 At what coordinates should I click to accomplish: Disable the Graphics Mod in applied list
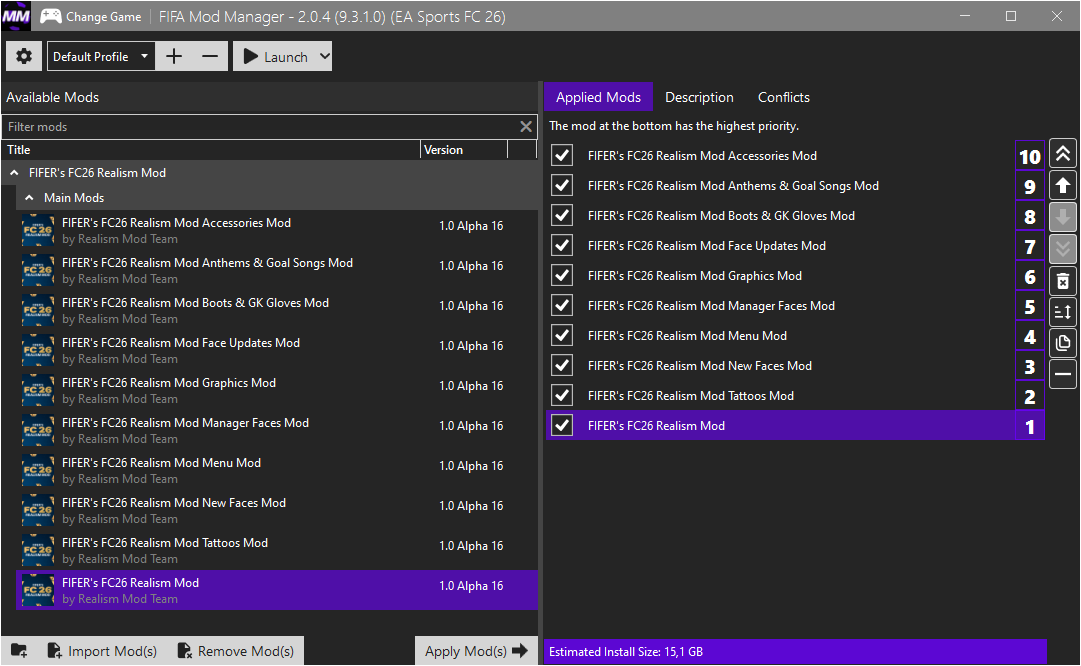click(562, 276)
